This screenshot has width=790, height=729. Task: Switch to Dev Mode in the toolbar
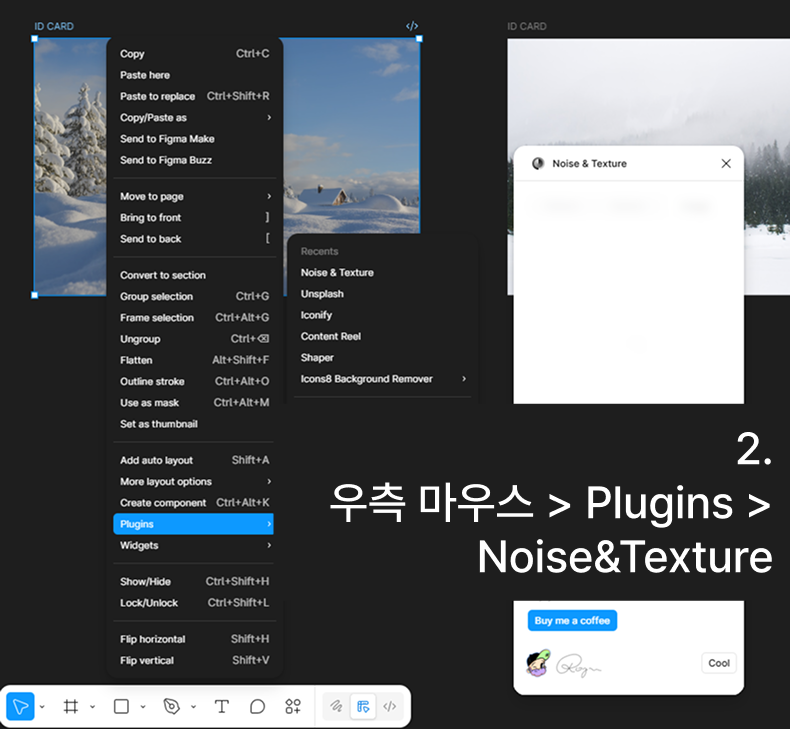[x=389, y=706]
